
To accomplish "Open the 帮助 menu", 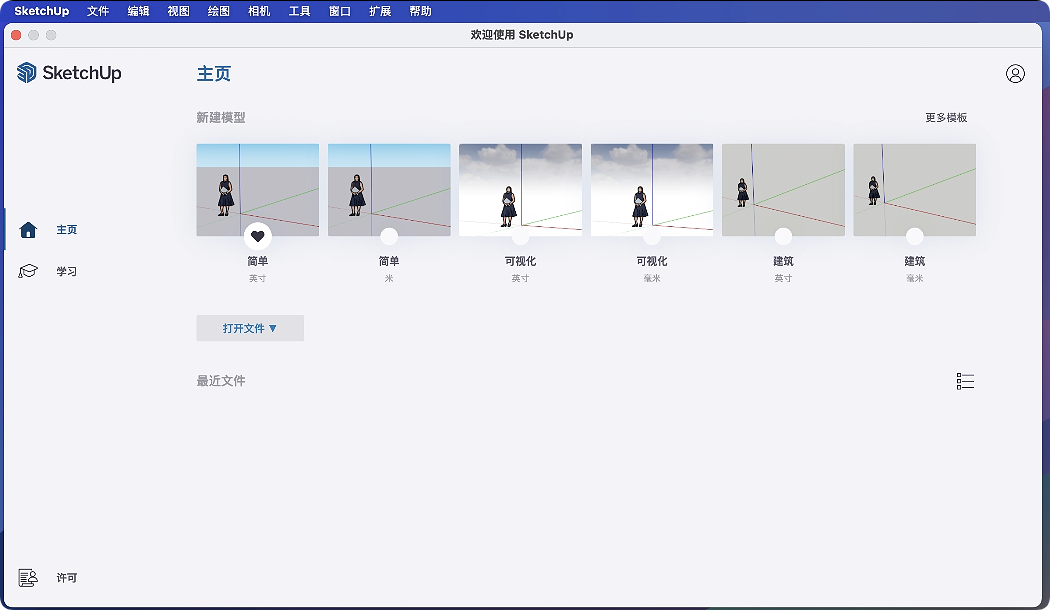I will [x=421, y=11].
